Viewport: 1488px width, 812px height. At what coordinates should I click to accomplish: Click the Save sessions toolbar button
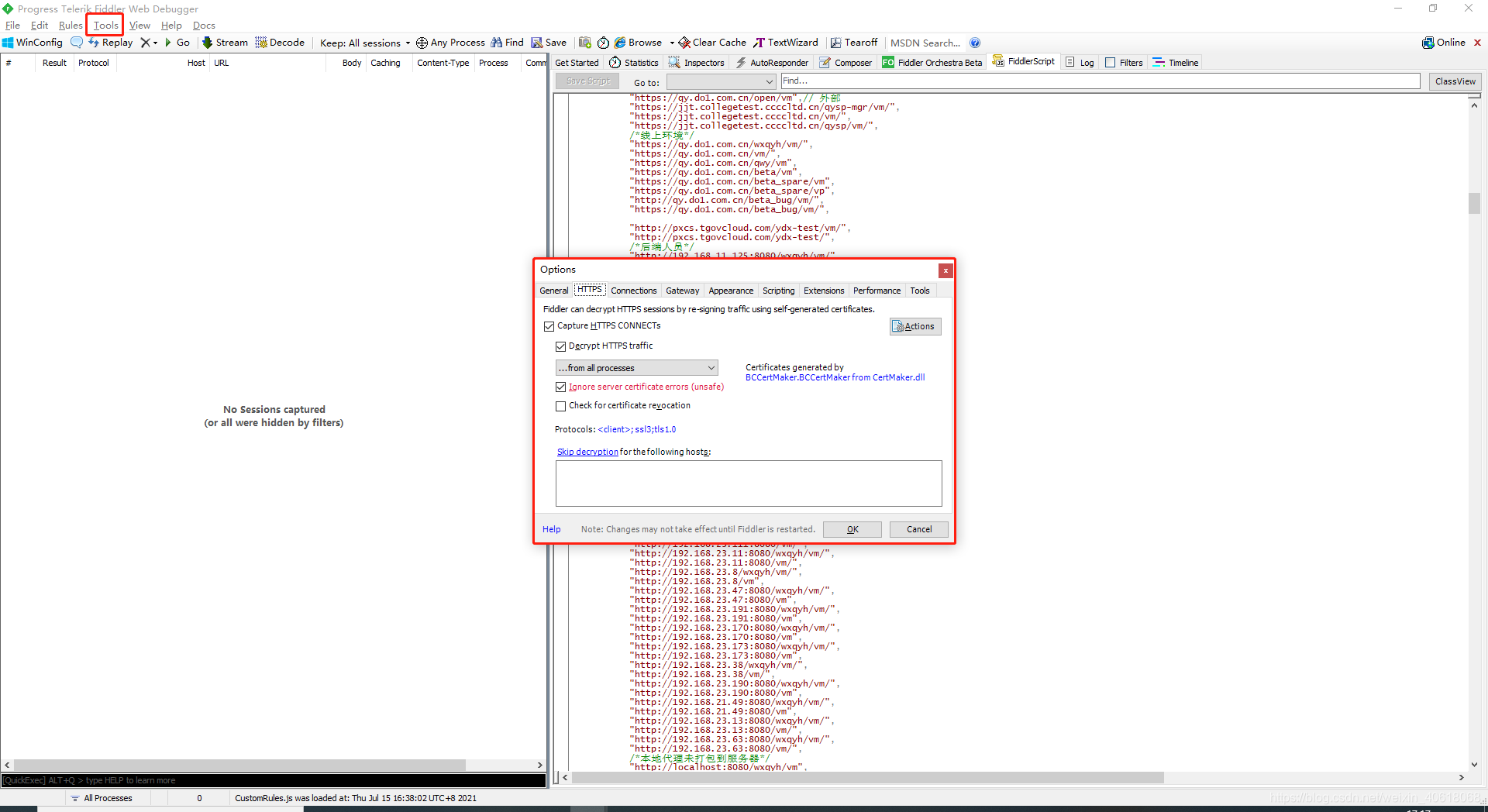549,43
